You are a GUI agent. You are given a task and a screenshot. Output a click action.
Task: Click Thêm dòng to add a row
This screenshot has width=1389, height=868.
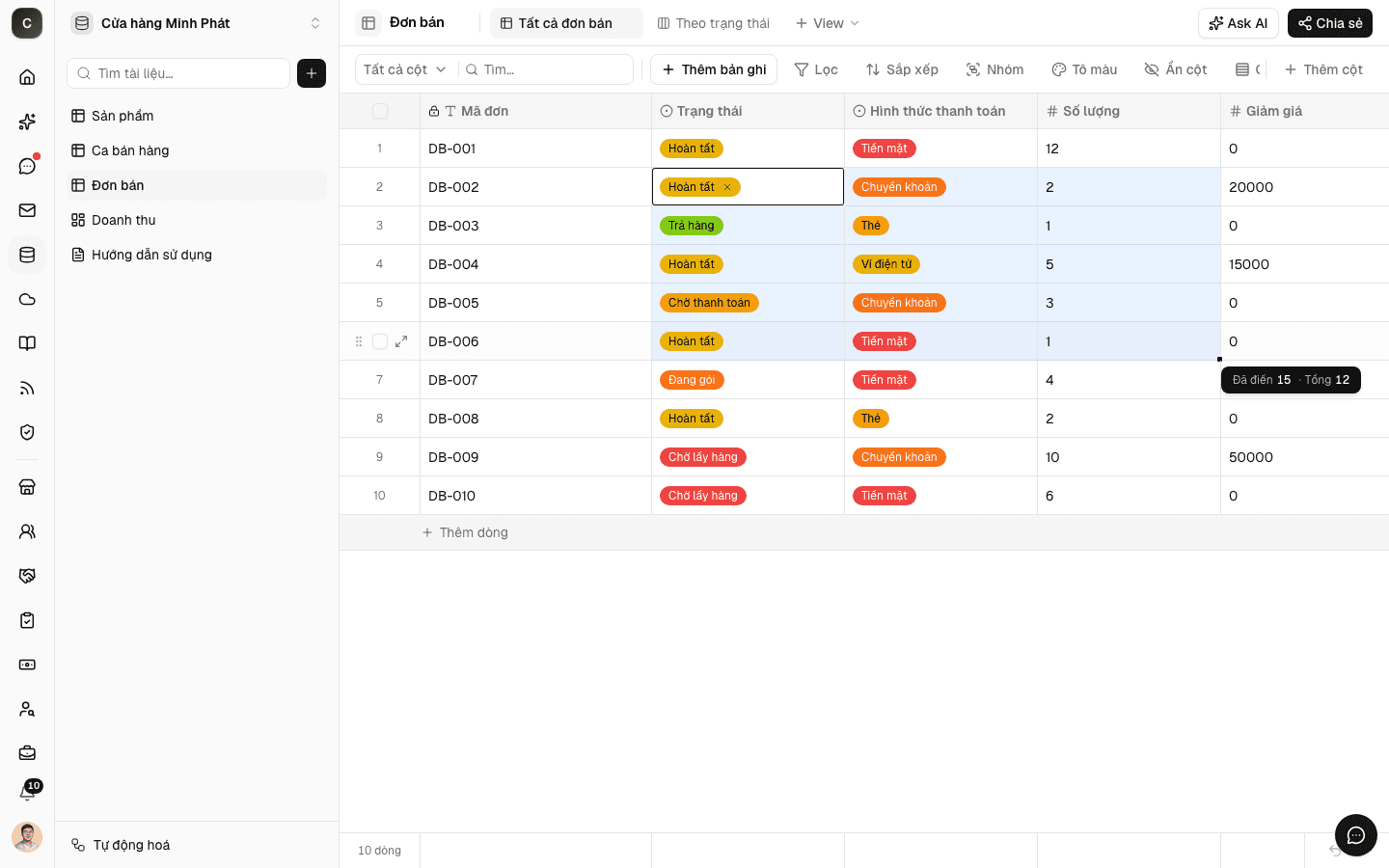coord(465,532)
